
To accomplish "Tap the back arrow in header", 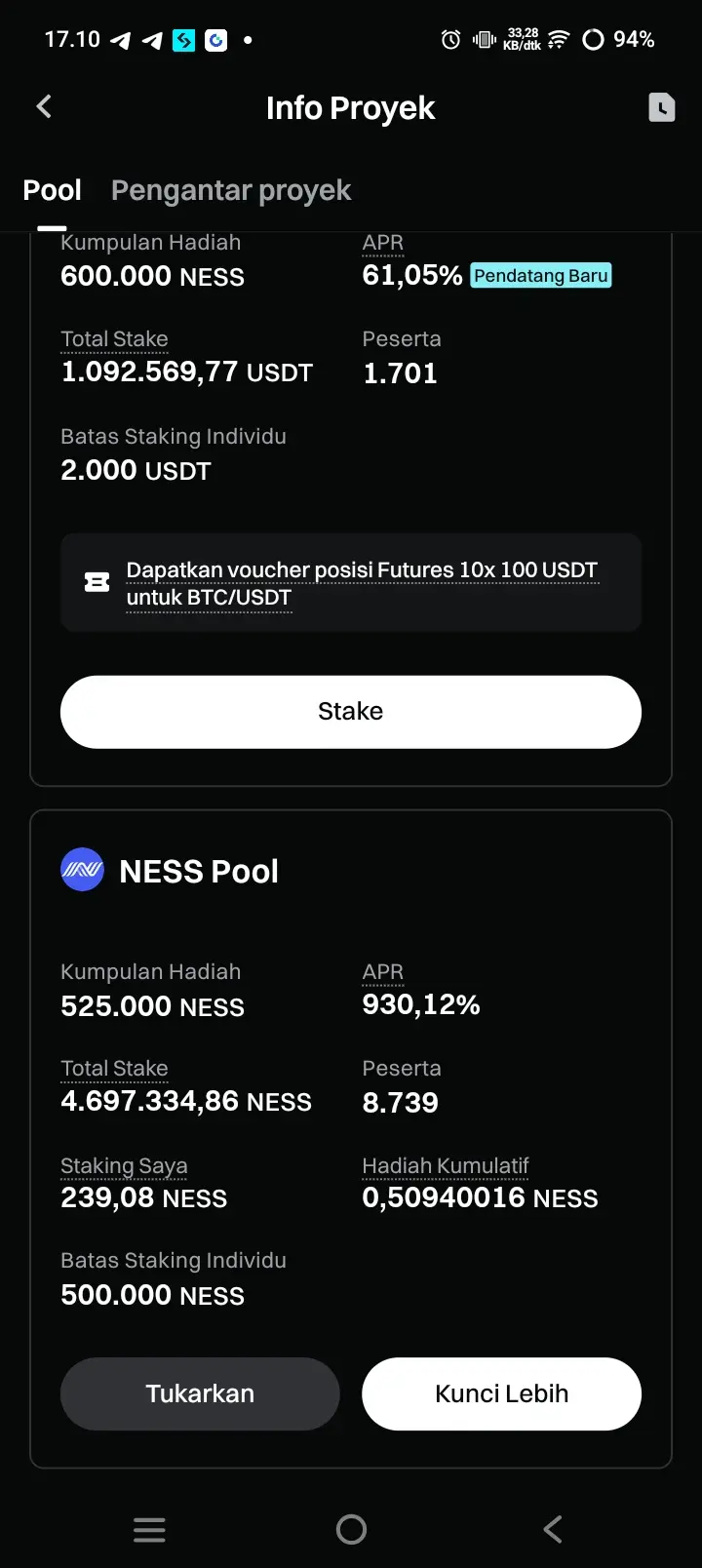I will pos(44,107).
